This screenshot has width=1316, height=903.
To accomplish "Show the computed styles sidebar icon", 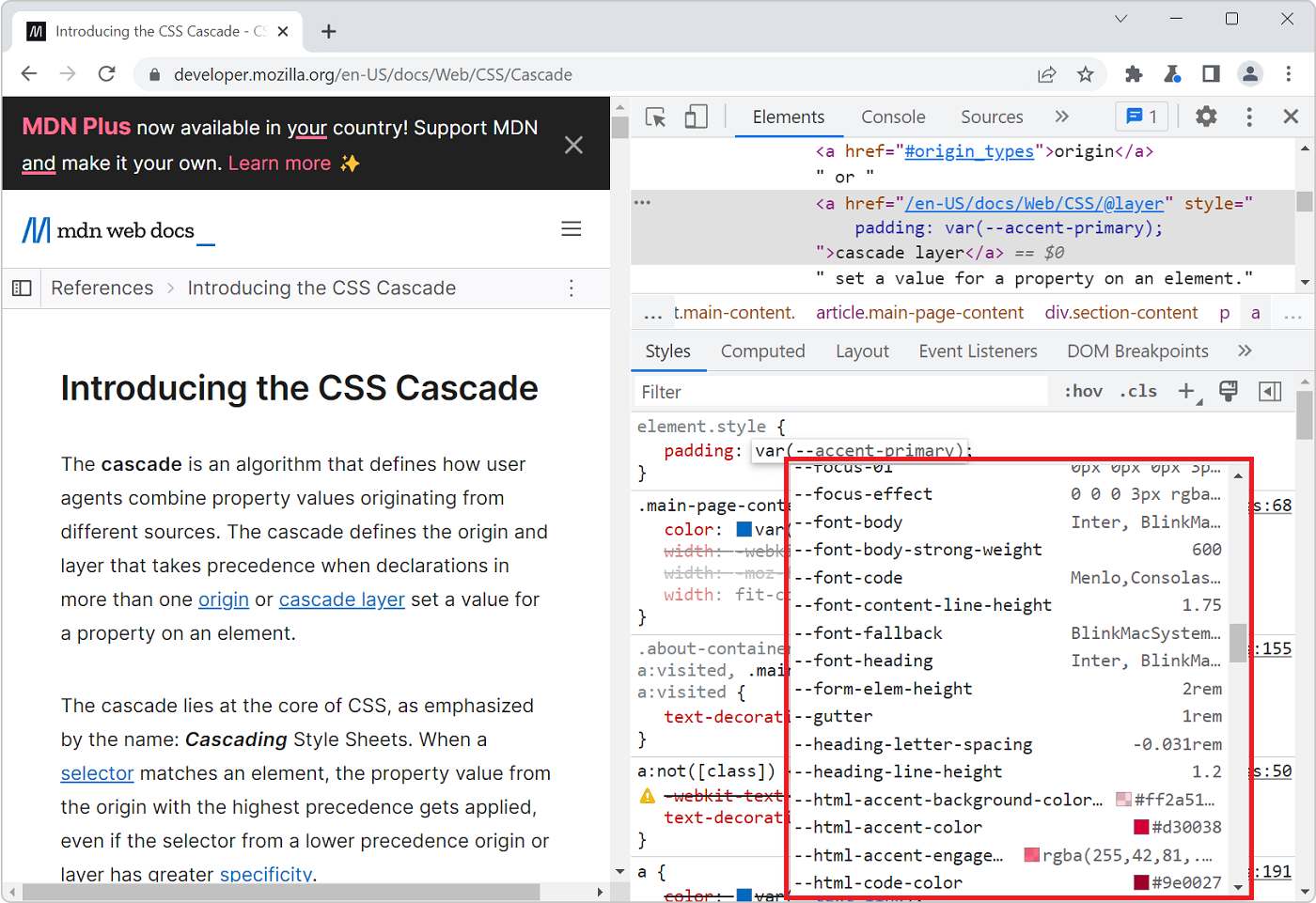I will 1270,391.
